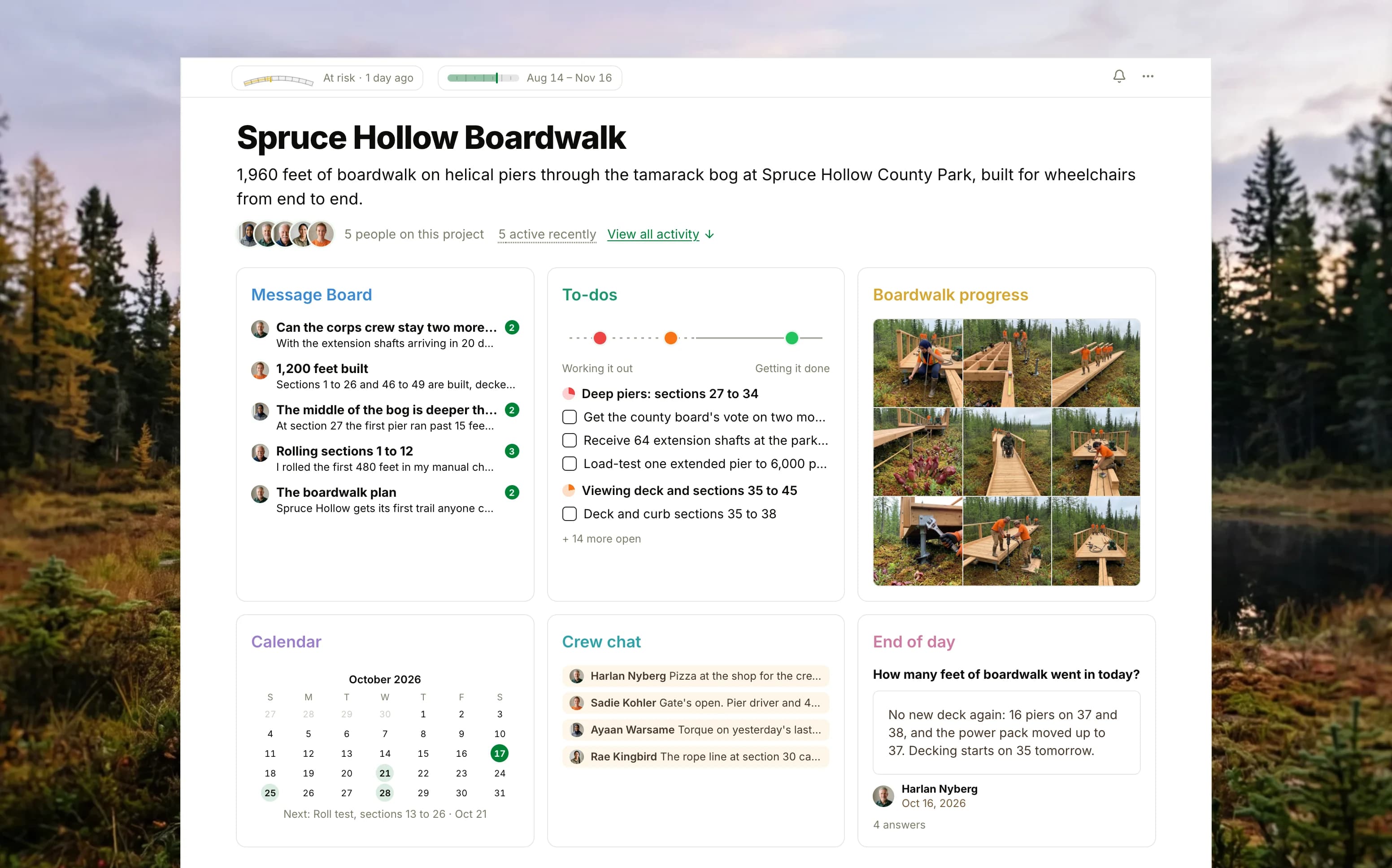Click author avatar beside 1,200 feet built

(260, 370)
